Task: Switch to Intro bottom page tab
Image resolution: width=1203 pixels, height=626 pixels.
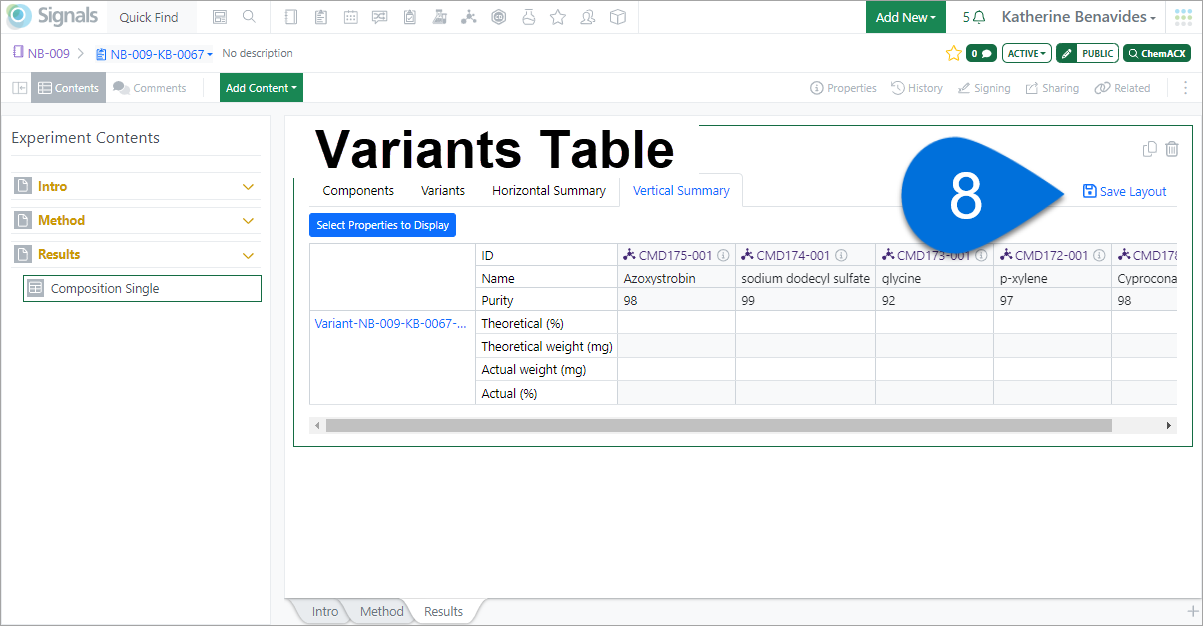Action: (x=324, y=611)
